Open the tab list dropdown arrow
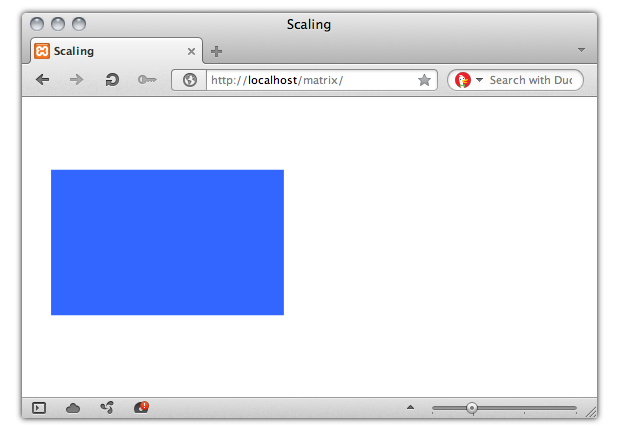The height and width of the screenshot is (430, 620). (x=581, y=50)
